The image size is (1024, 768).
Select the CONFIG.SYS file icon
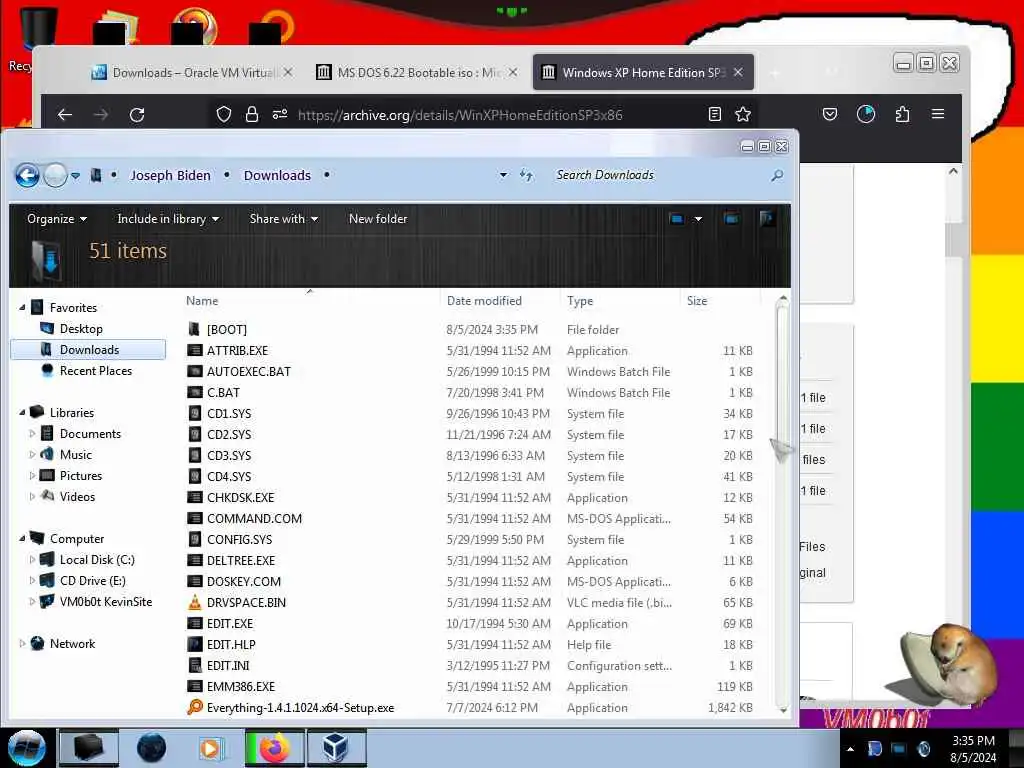point(194,539)
